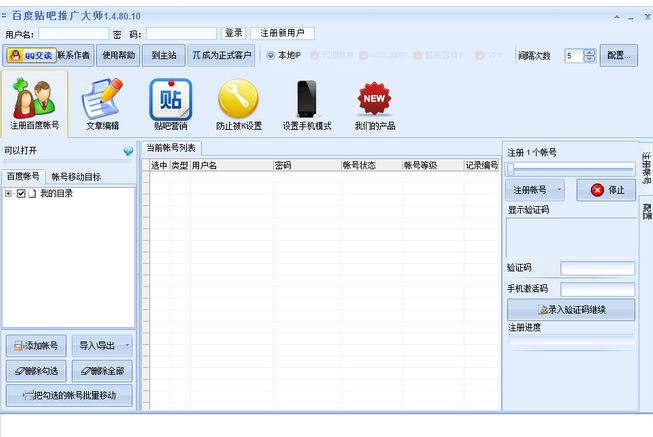This screenshot has height=437, width=653.
Task: Click 录入验证码继续 button
Action: 571,310
